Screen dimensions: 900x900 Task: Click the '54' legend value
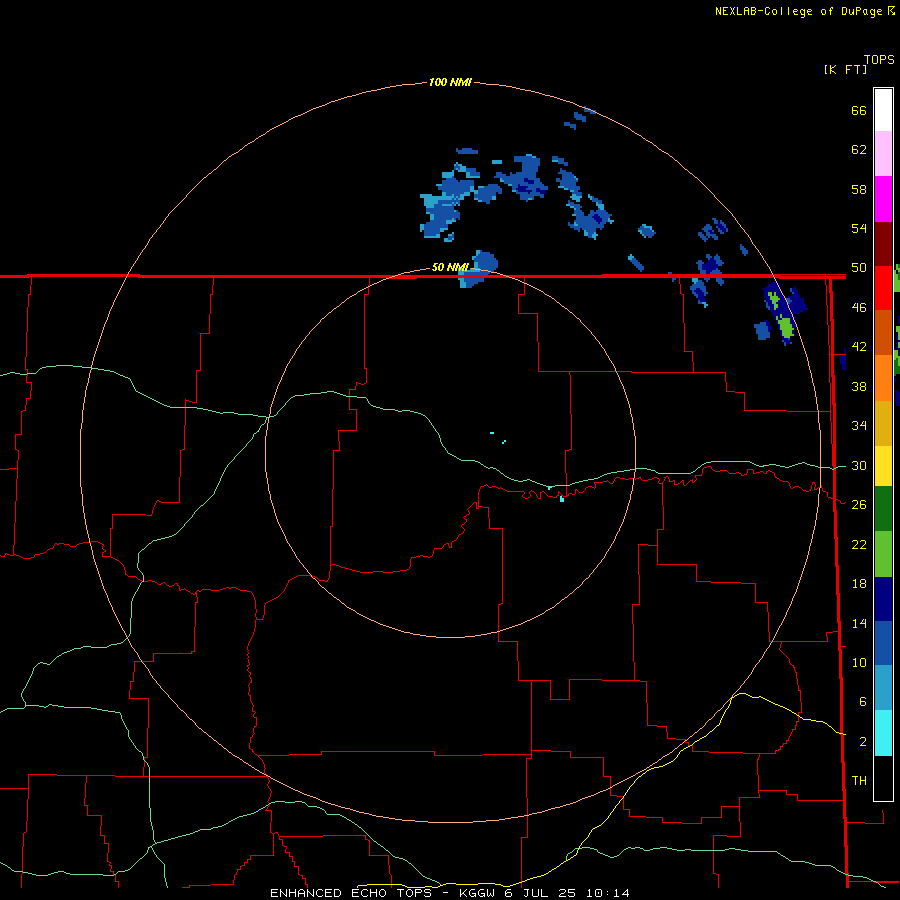859,228
